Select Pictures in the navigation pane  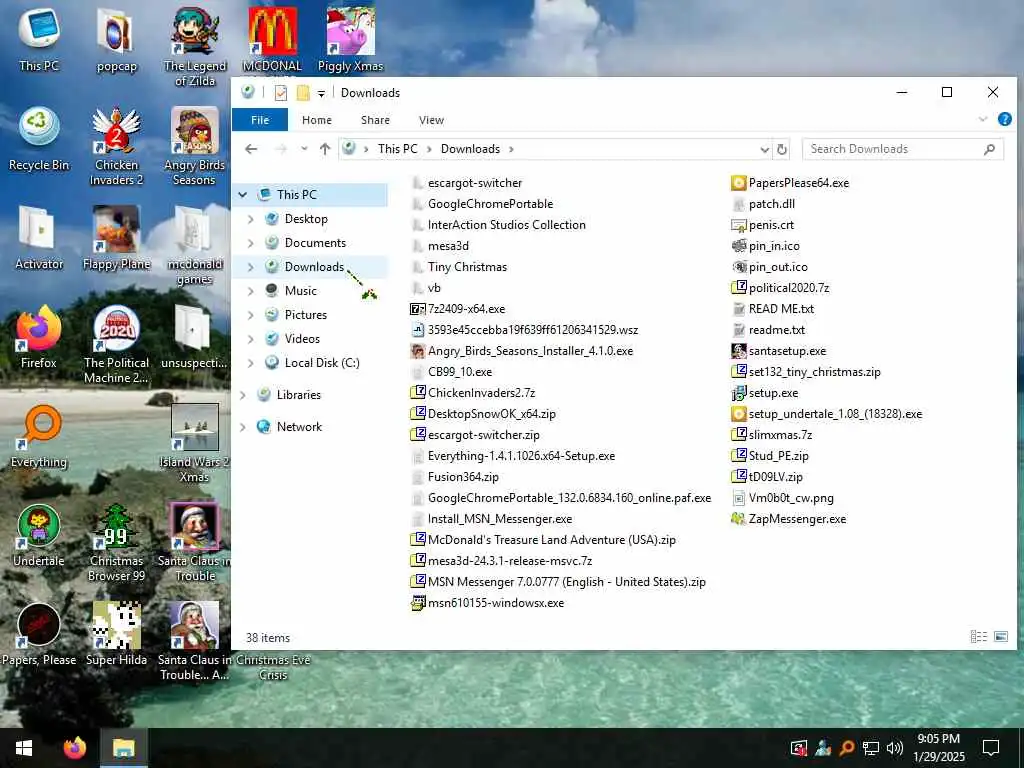click(306, 315)
